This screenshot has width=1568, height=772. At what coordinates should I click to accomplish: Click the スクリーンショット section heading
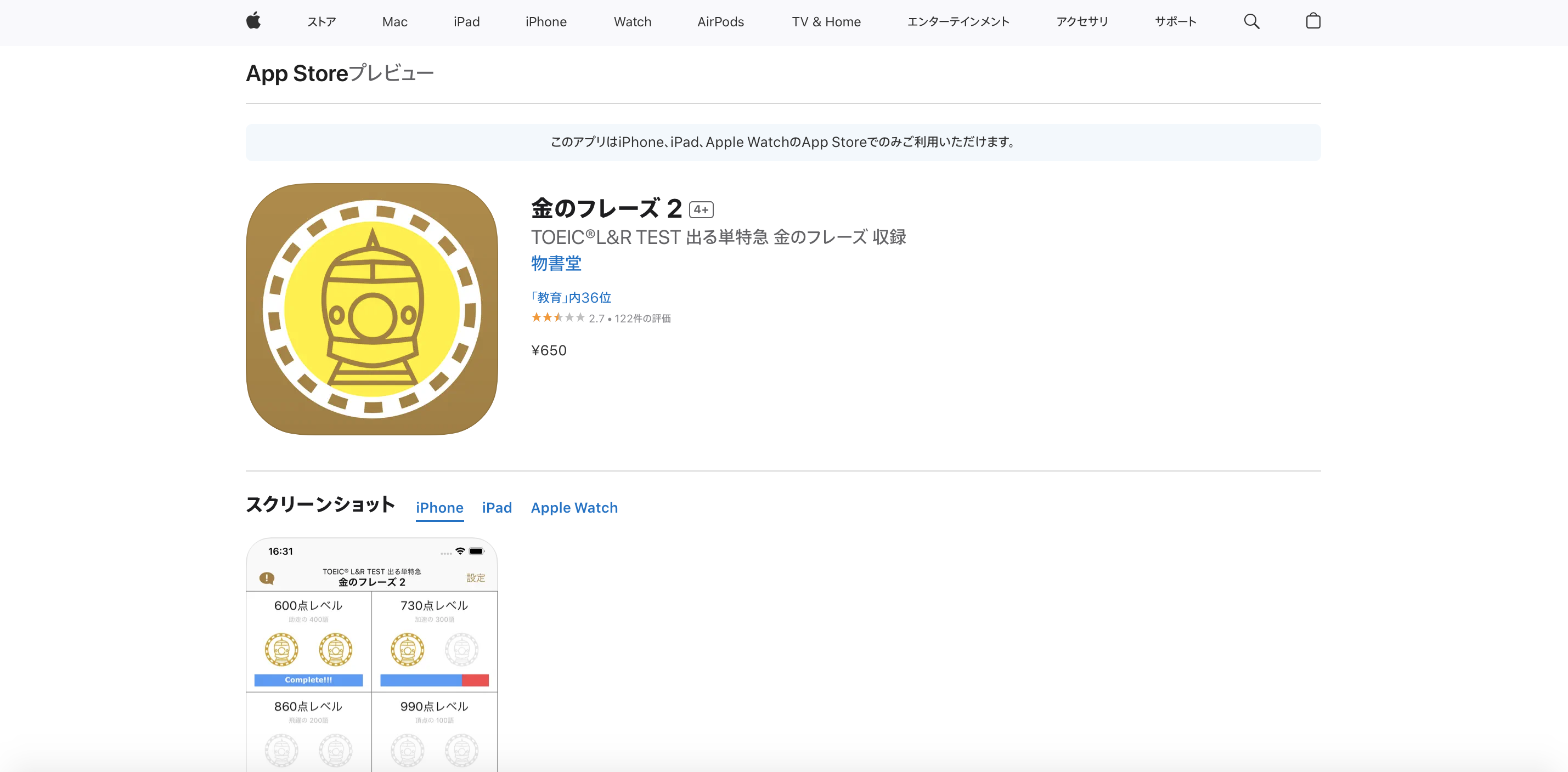320,504
